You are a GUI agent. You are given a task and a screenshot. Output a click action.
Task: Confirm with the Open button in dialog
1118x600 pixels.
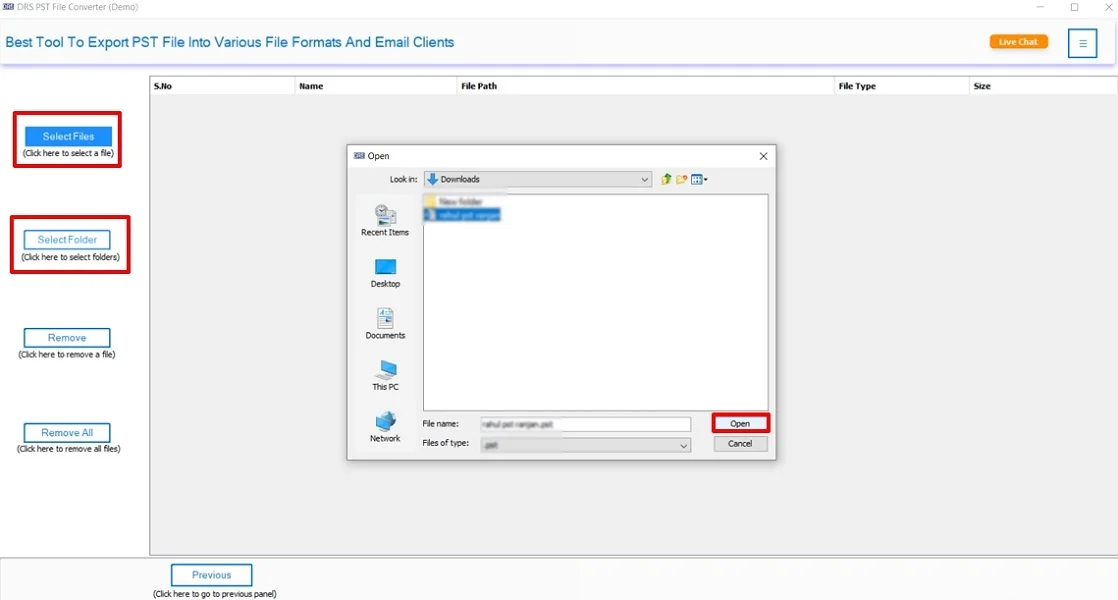point(740,423)
